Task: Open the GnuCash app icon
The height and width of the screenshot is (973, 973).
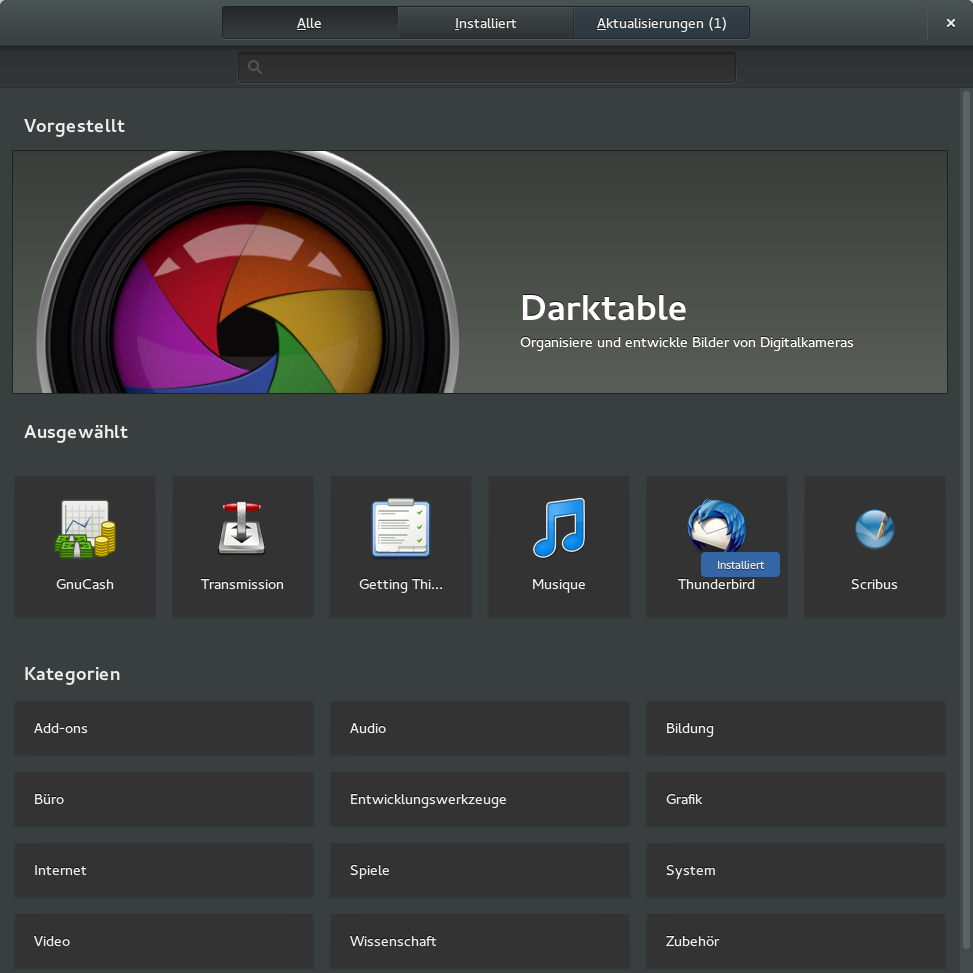Action: coord(85,529)
